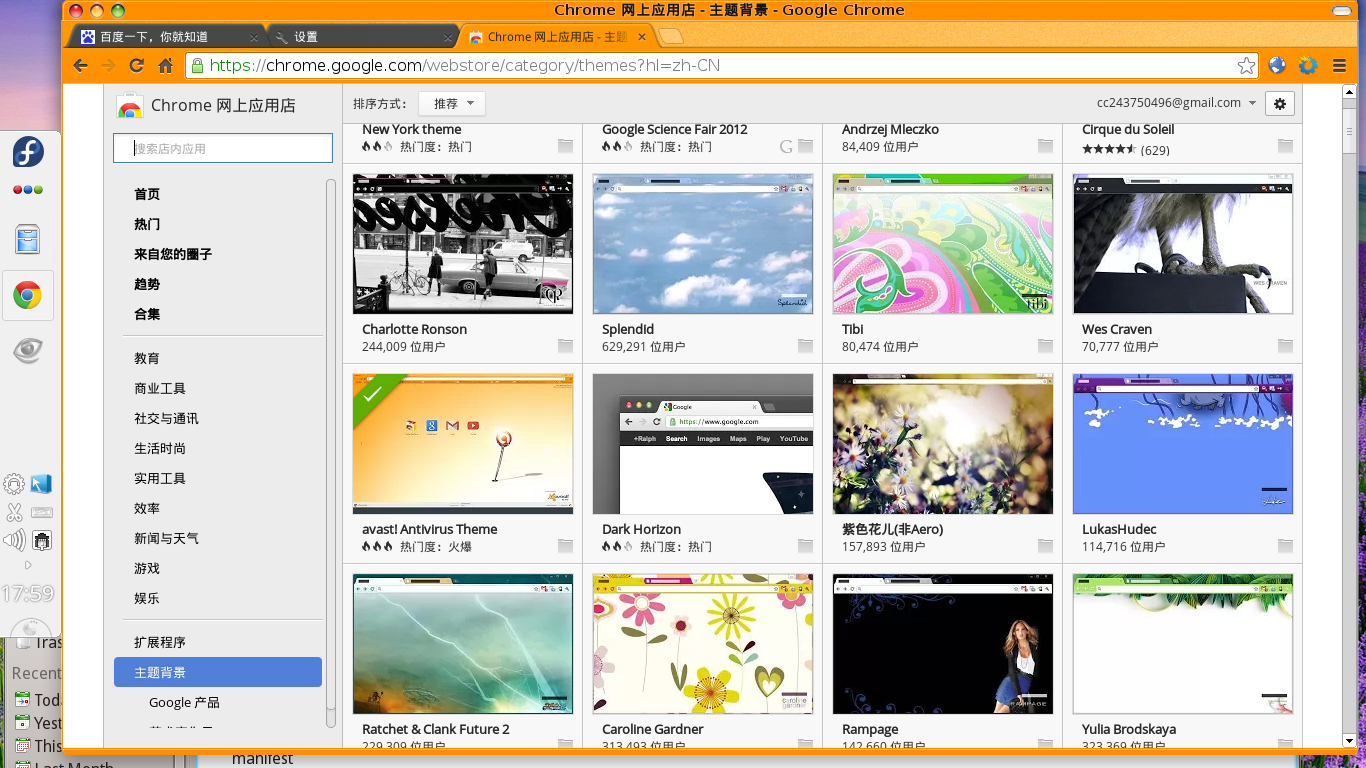Go to 首页 in the sidebar
This screenshot has width=1366, height=768.
point(147,194)
